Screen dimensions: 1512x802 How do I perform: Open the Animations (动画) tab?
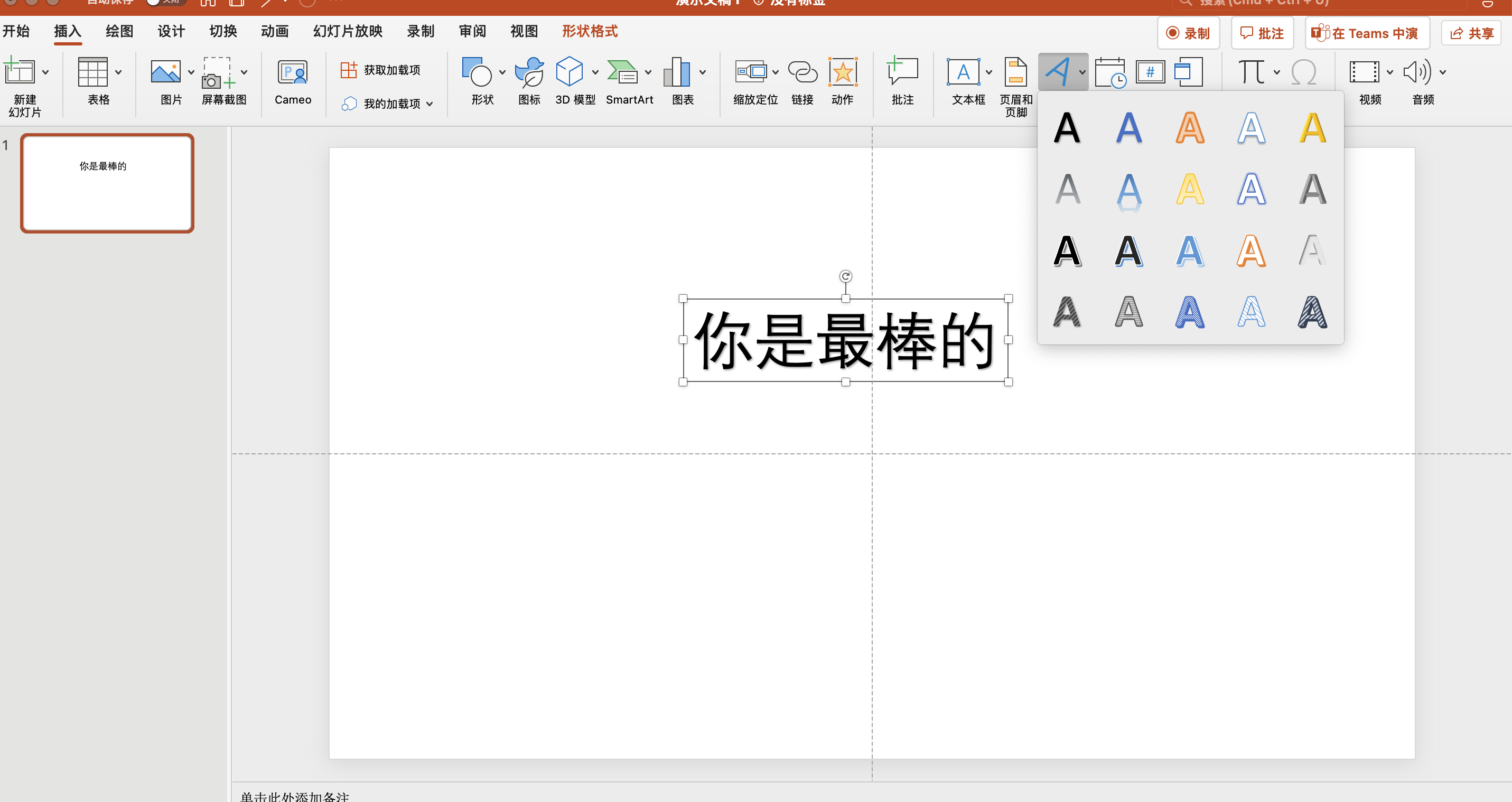275,31
